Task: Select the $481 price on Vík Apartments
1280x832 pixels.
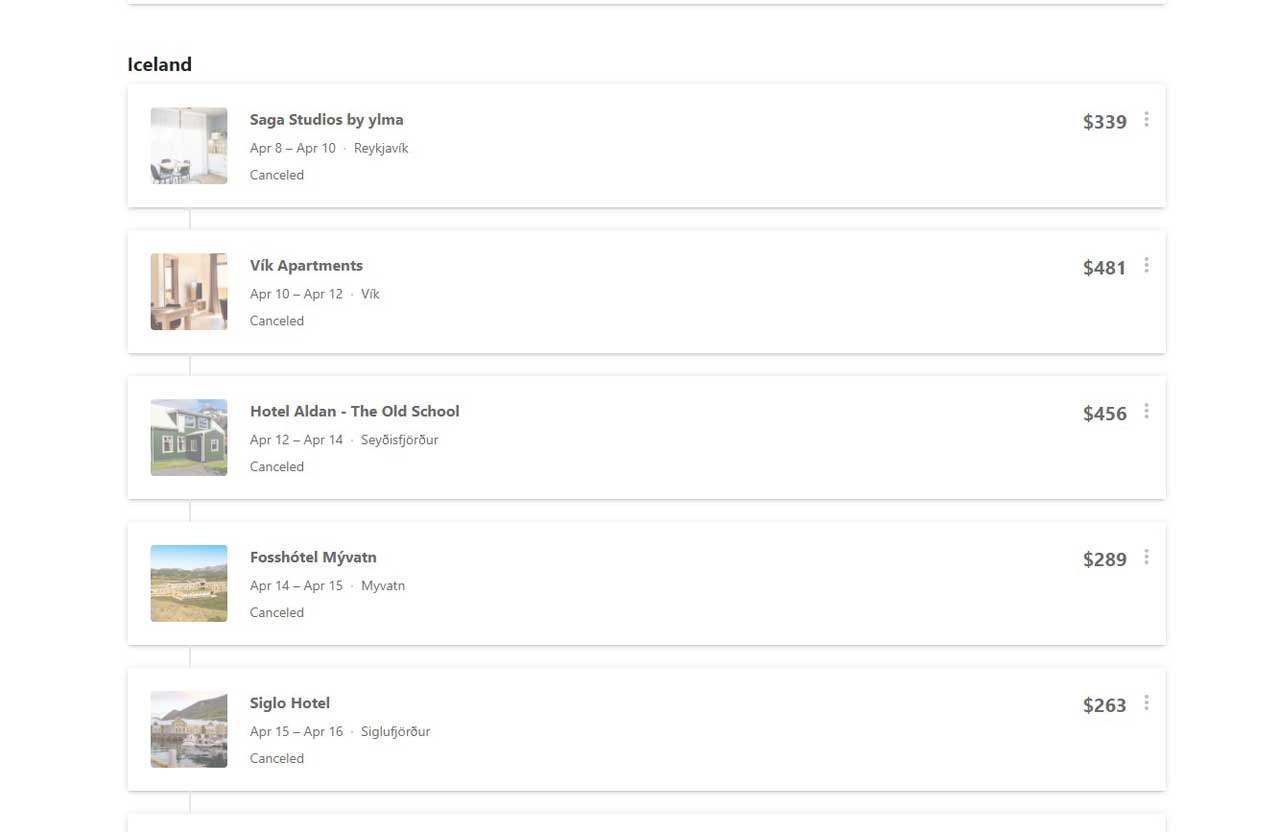Action: click(1105, 268)
